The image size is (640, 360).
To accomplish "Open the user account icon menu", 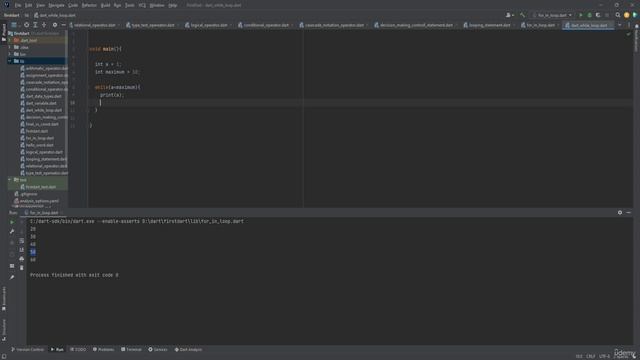I will tap(509, 15).
